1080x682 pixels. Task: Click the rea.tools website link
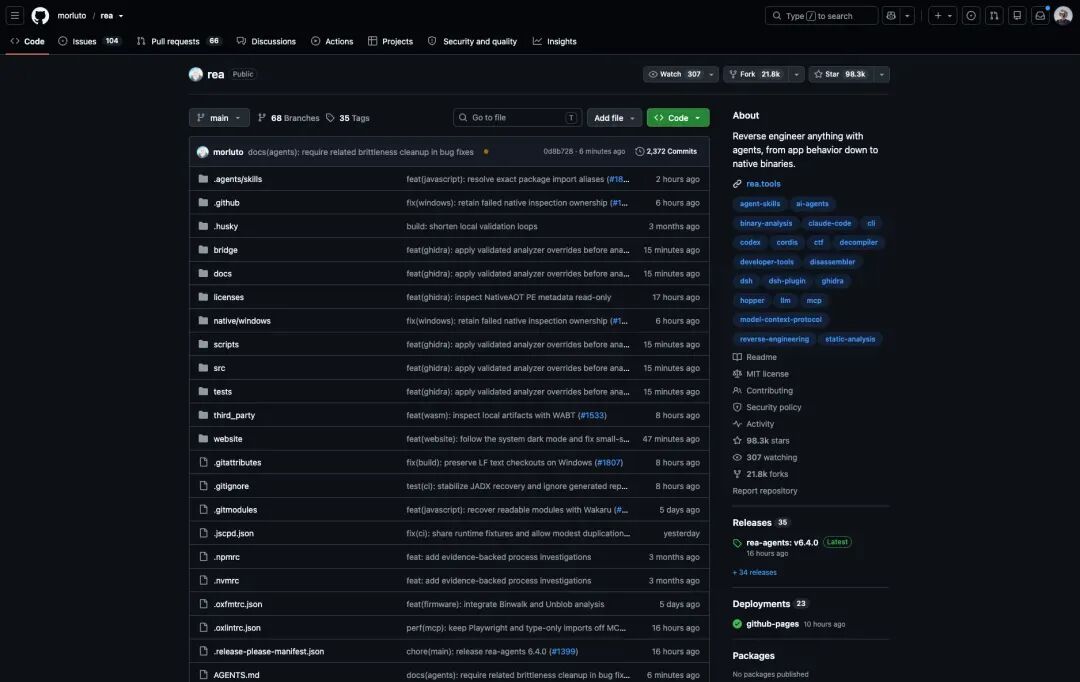click(763, 184)
